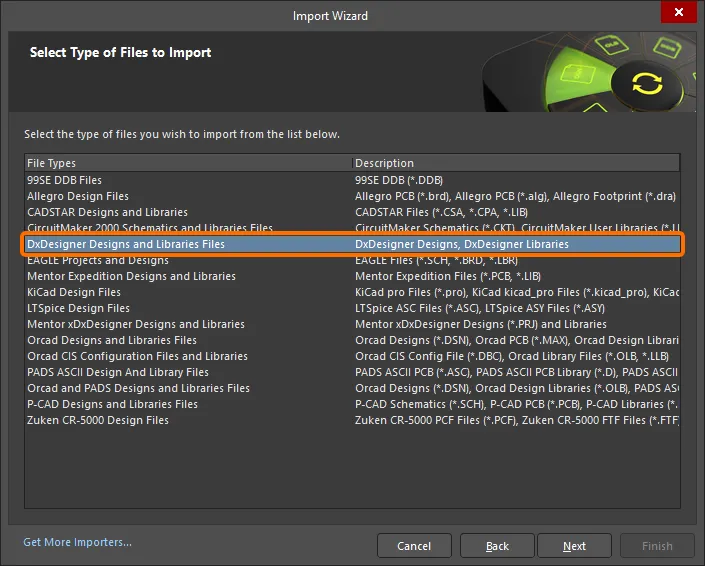
Task: Click the Description column header
Action: [x=516, y=163]
